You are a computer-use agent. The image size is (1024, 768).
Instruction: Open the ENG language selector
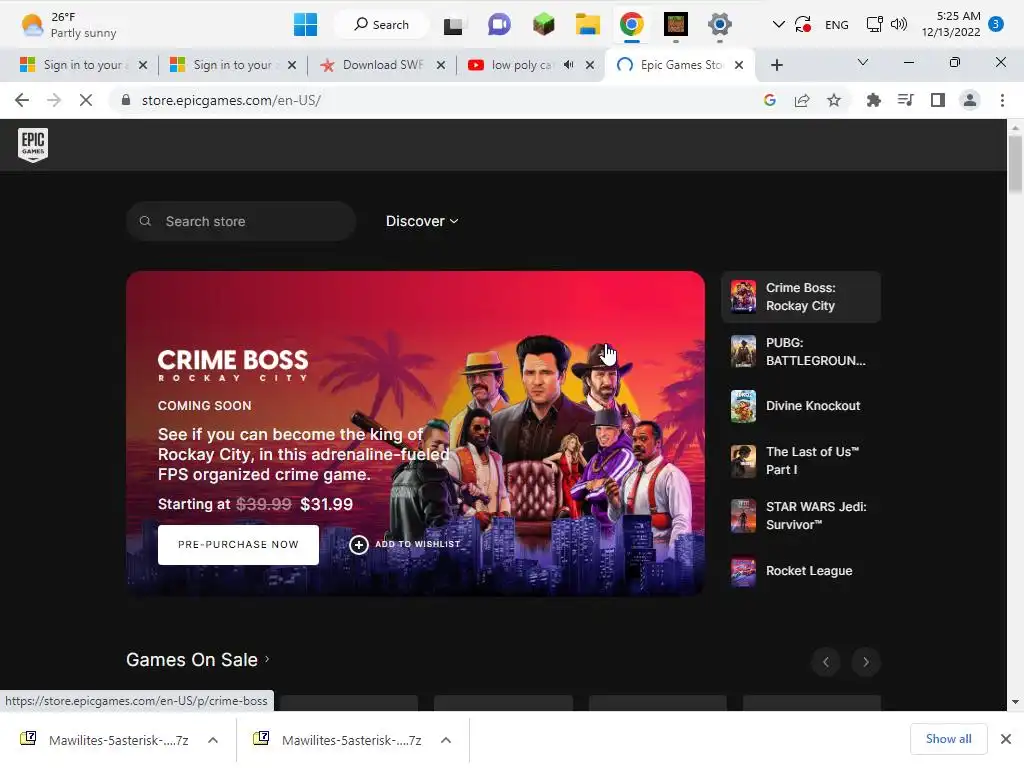coord(837,25)
